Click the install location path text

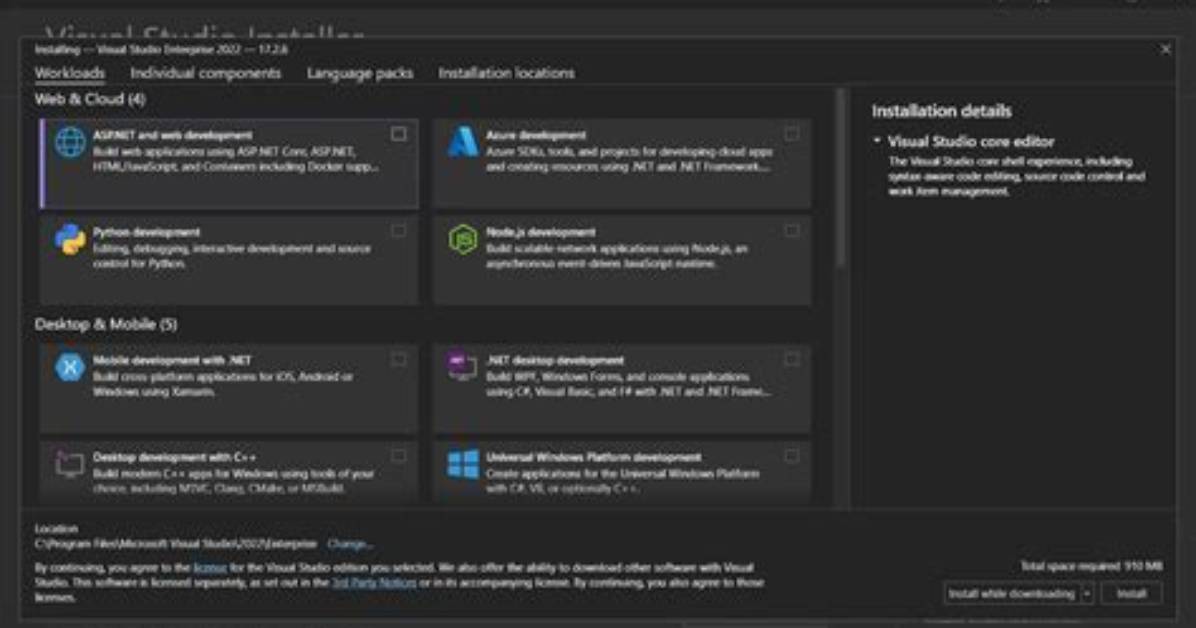pos(175,544)
